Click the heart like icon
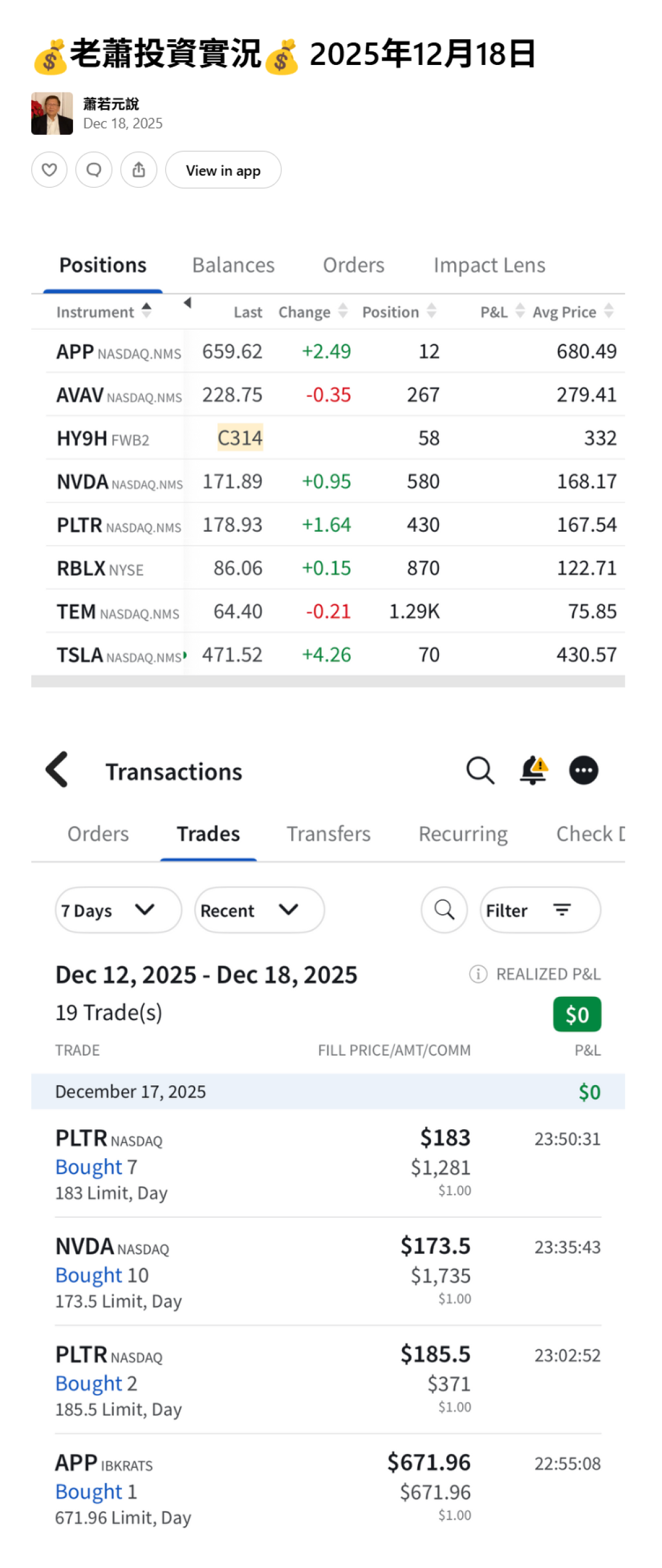The image size is (662, 1568). point(49,170)
